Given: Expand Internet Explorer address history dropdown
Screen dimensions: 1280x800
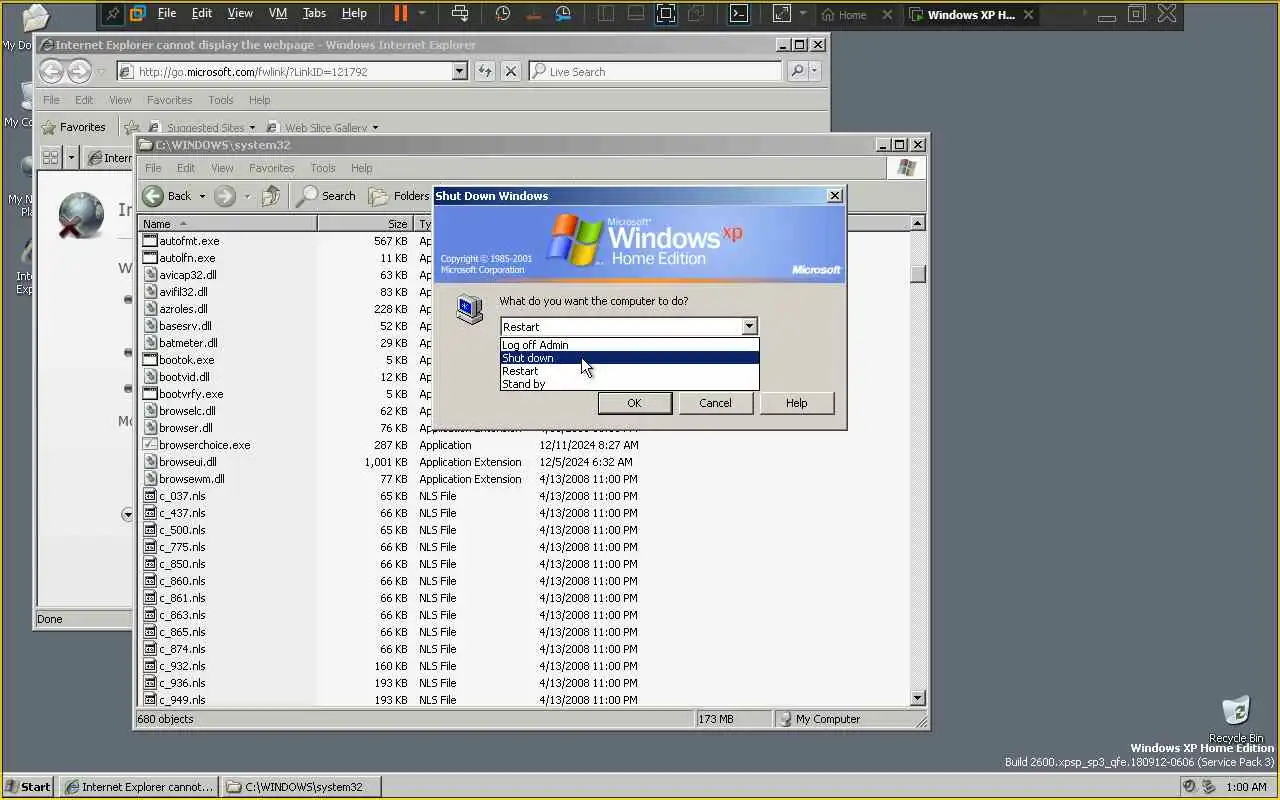Looking at the screenshot, I should click(460, 72).
